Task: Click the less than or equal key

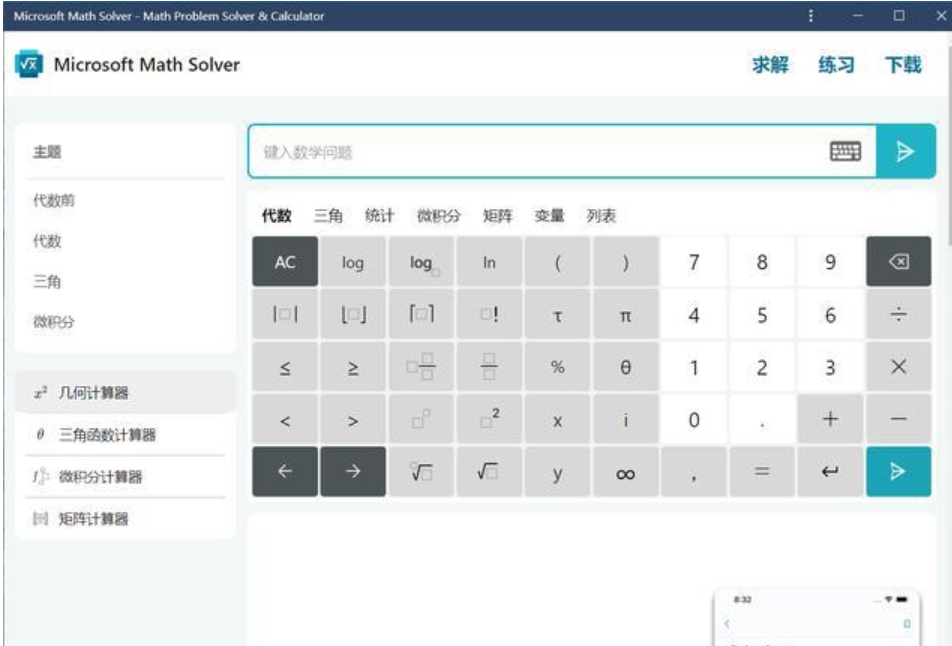Action: [x=285, y=367]
